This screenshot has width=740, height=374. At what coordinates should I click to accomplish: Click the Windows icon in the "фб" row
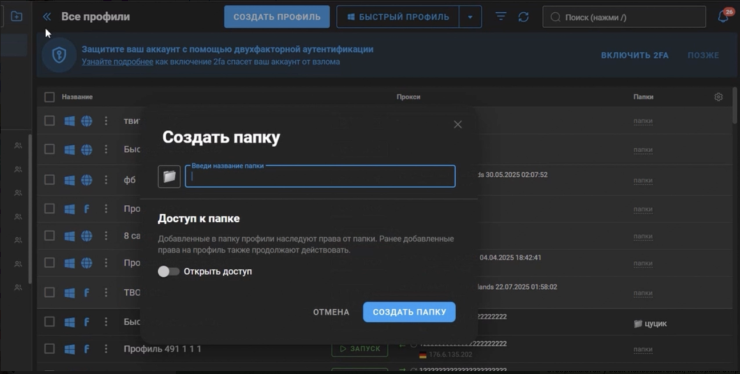pyautogui.click(x=69, y=180)
